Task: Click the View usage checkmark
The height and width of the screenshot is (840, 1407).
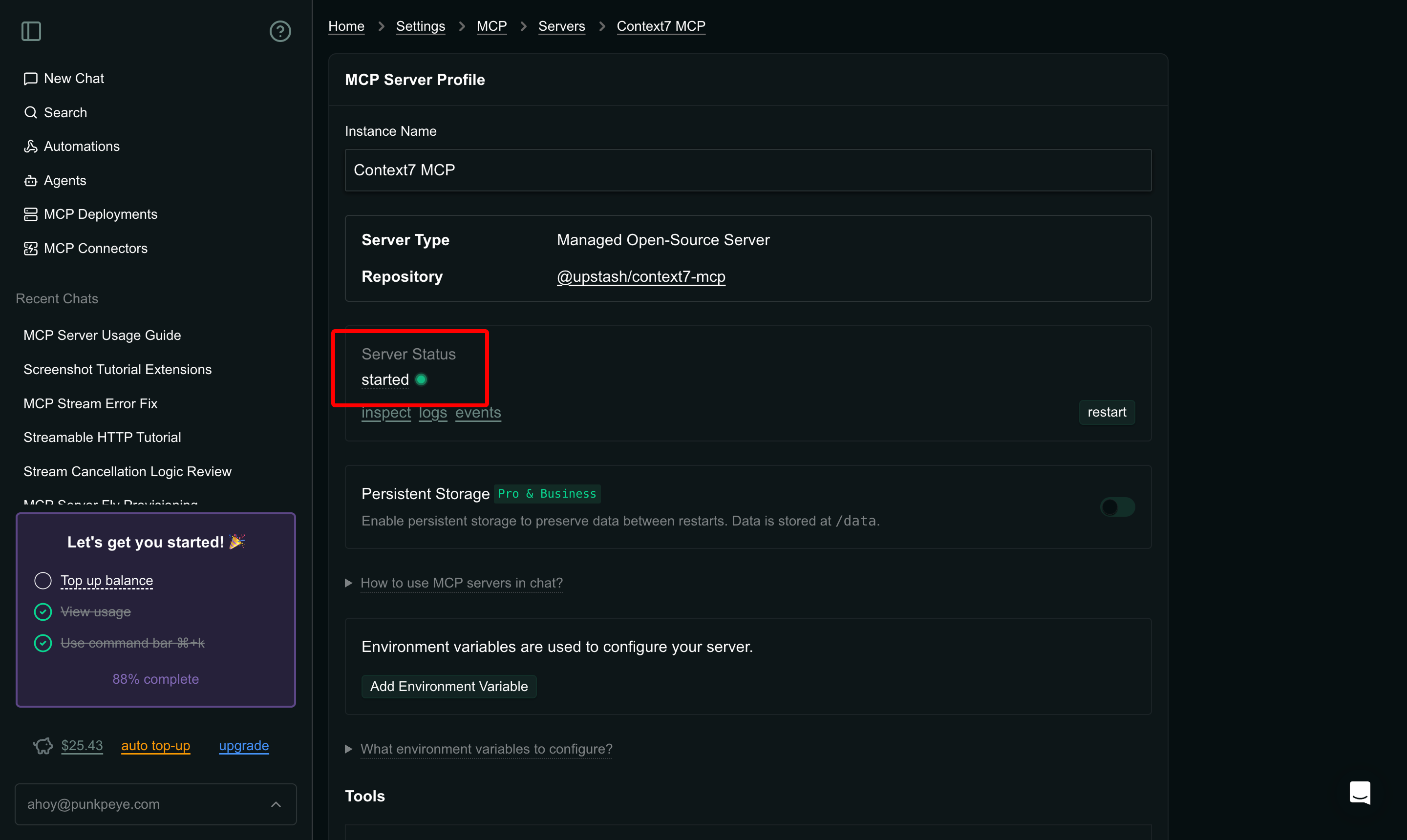Action: click(x=43, y=612)
